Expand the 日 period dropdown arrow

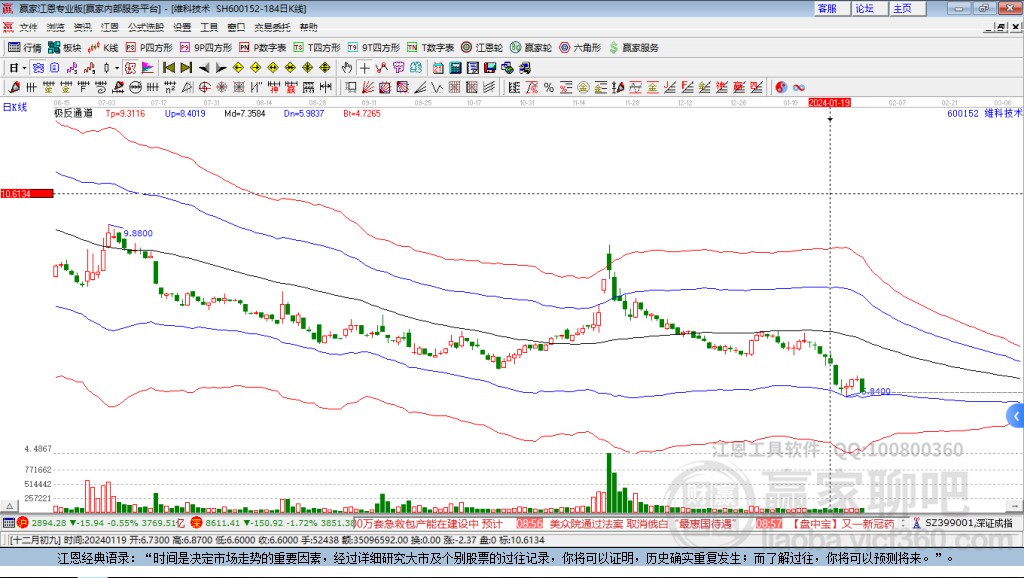click(25, 68)
